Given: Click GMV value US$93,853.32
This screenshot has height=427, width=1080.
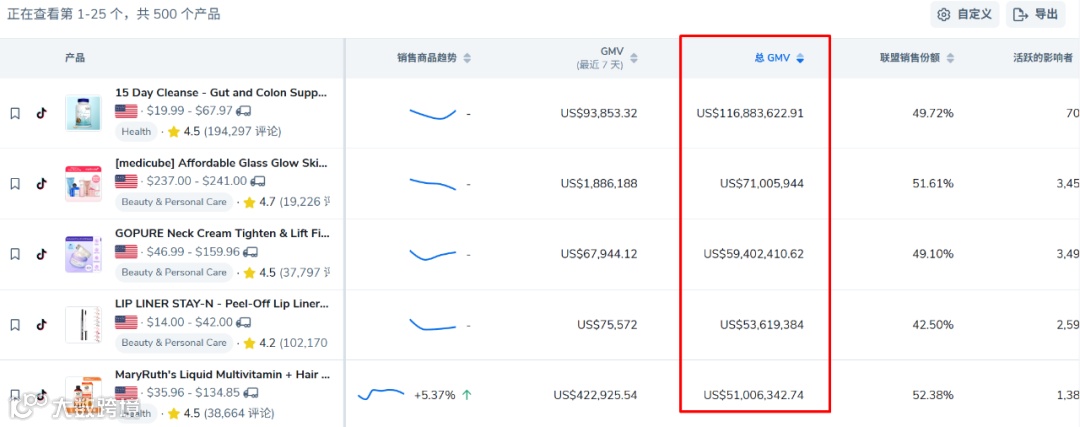Looking at the screenshot, I should 599,114.
